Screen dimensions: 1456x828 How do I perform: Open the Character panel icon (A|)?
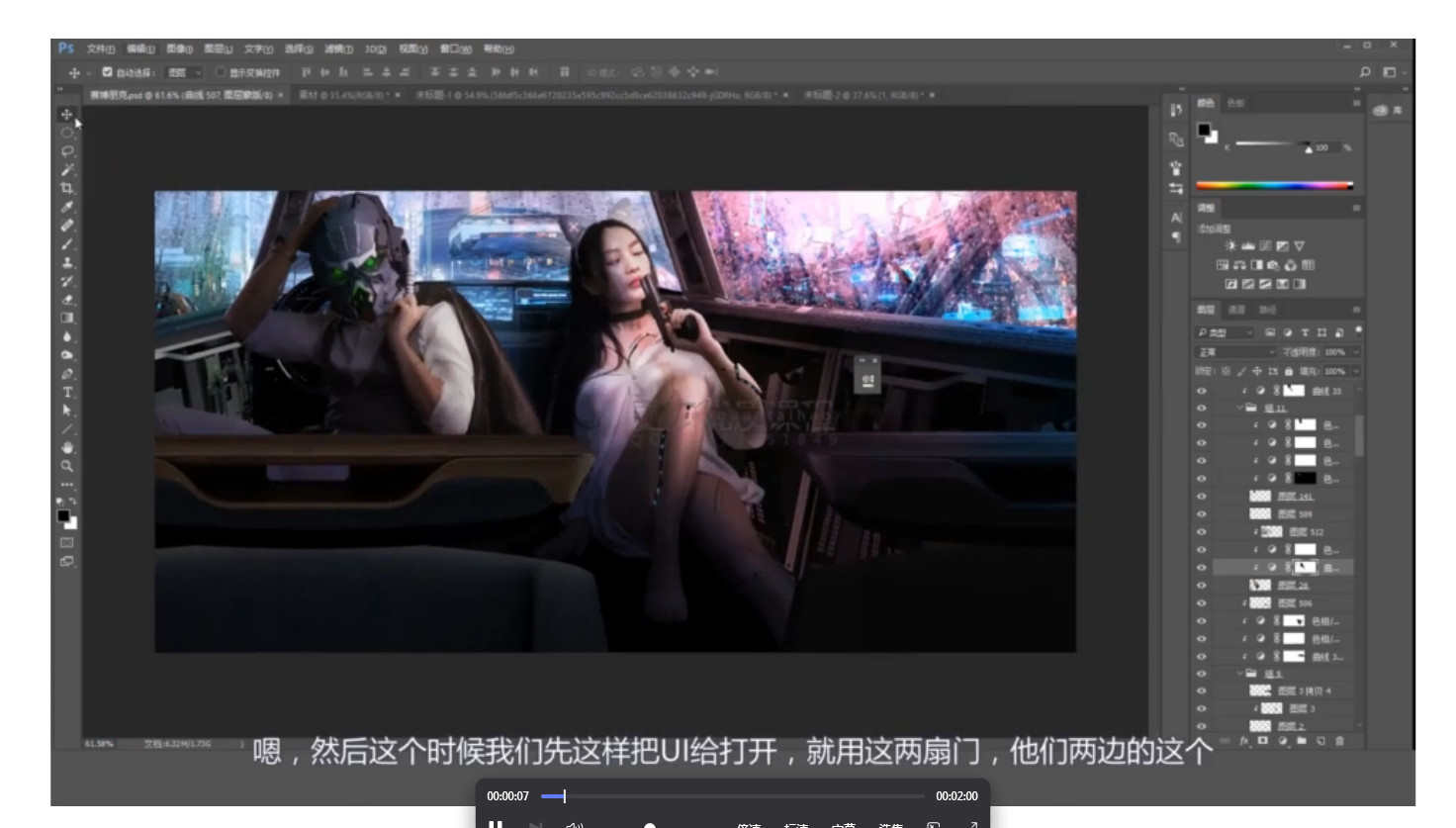click(1176, 218)
